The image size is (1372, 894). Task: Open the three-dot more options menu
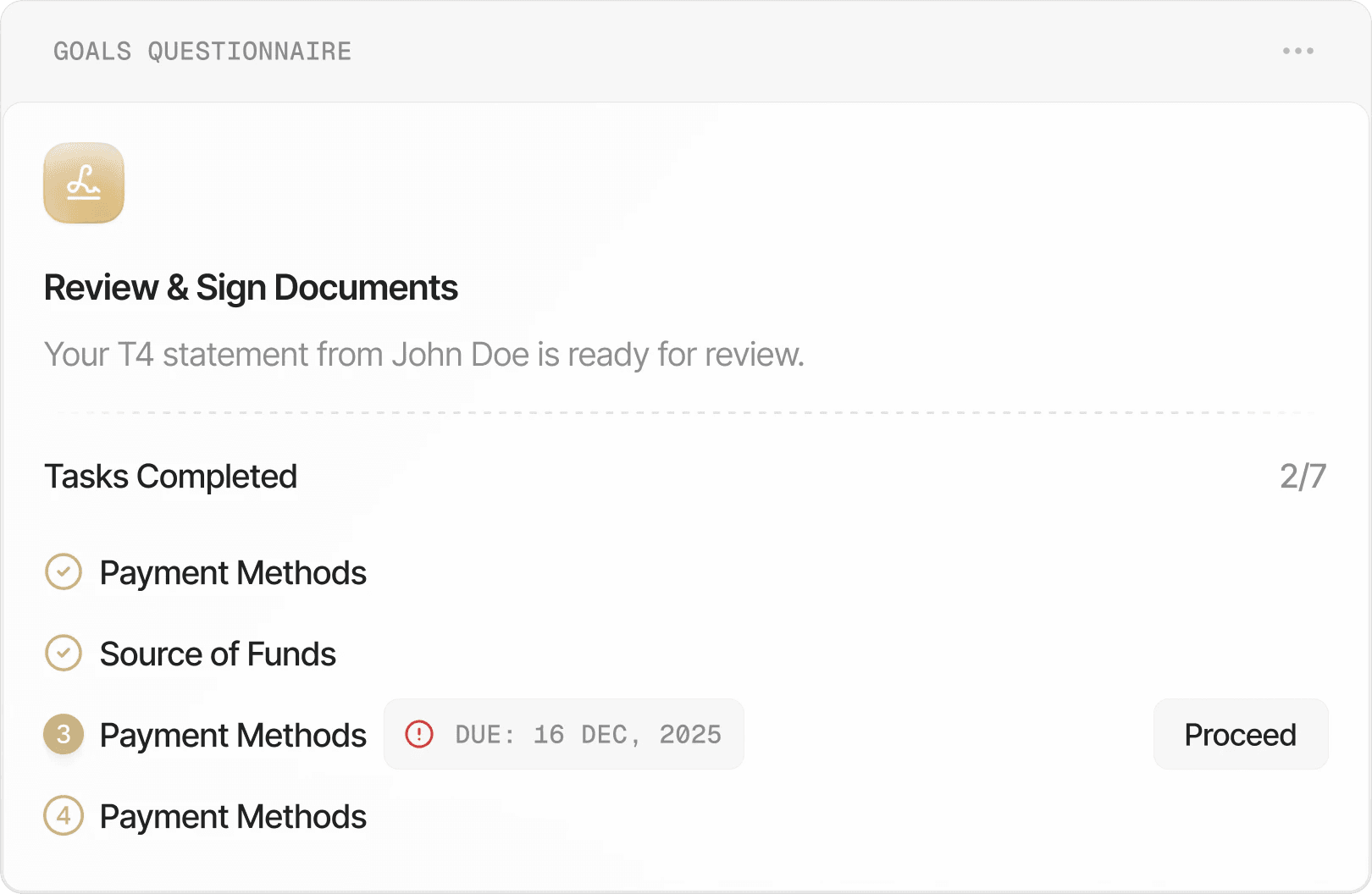pos(1297,51)
